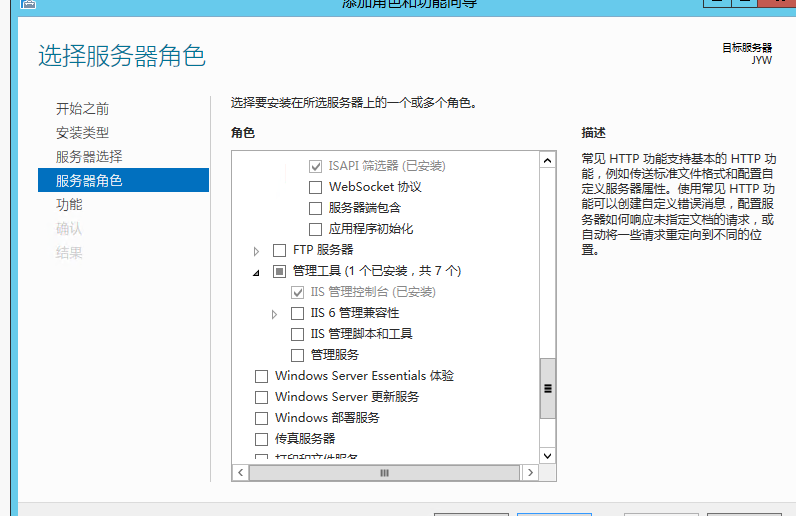Expand the FTP 服务器 tree node

(257, 250)
